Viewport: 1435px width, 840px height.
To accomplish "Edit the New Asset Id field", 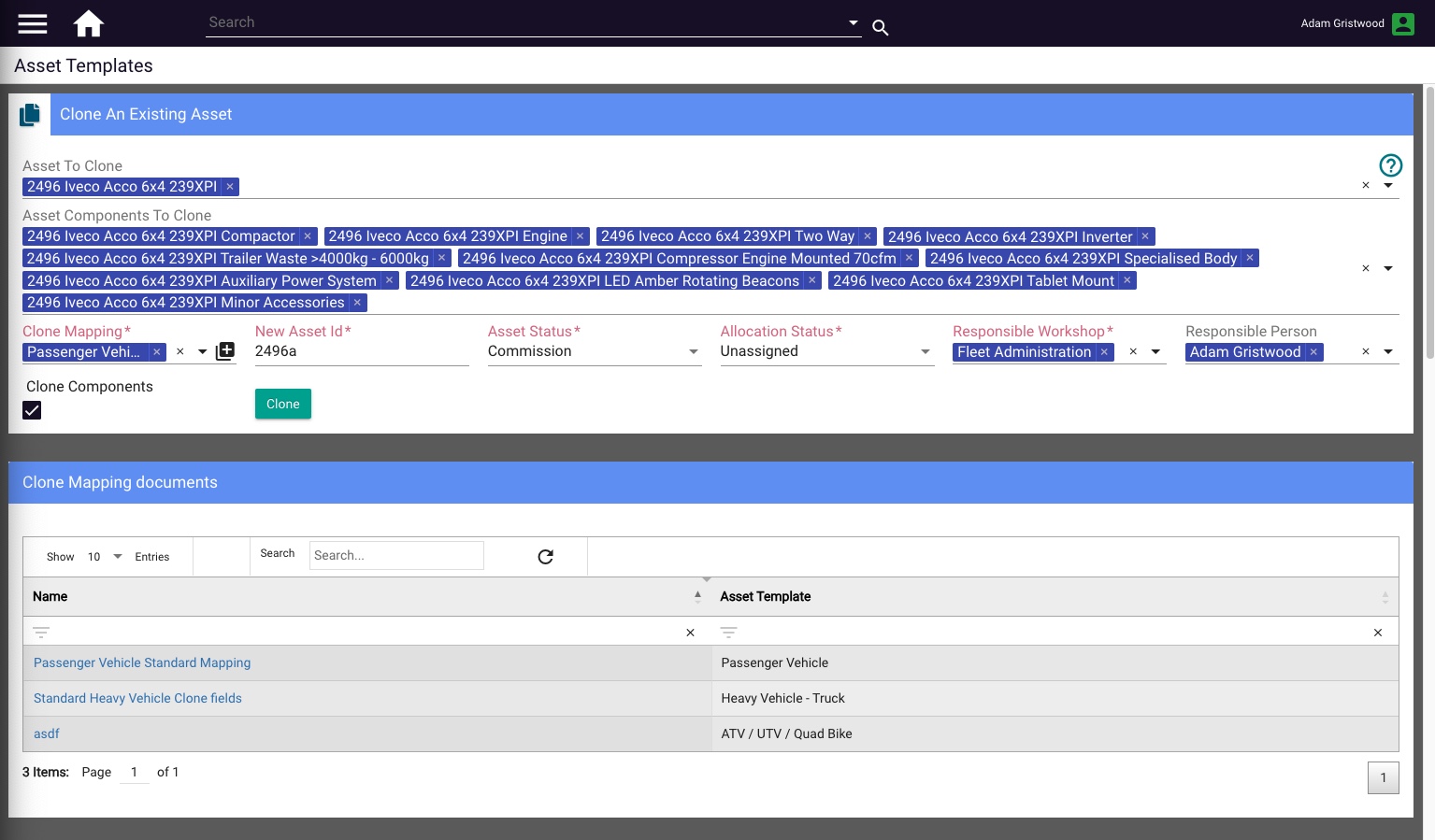I will tap(362, 351).
